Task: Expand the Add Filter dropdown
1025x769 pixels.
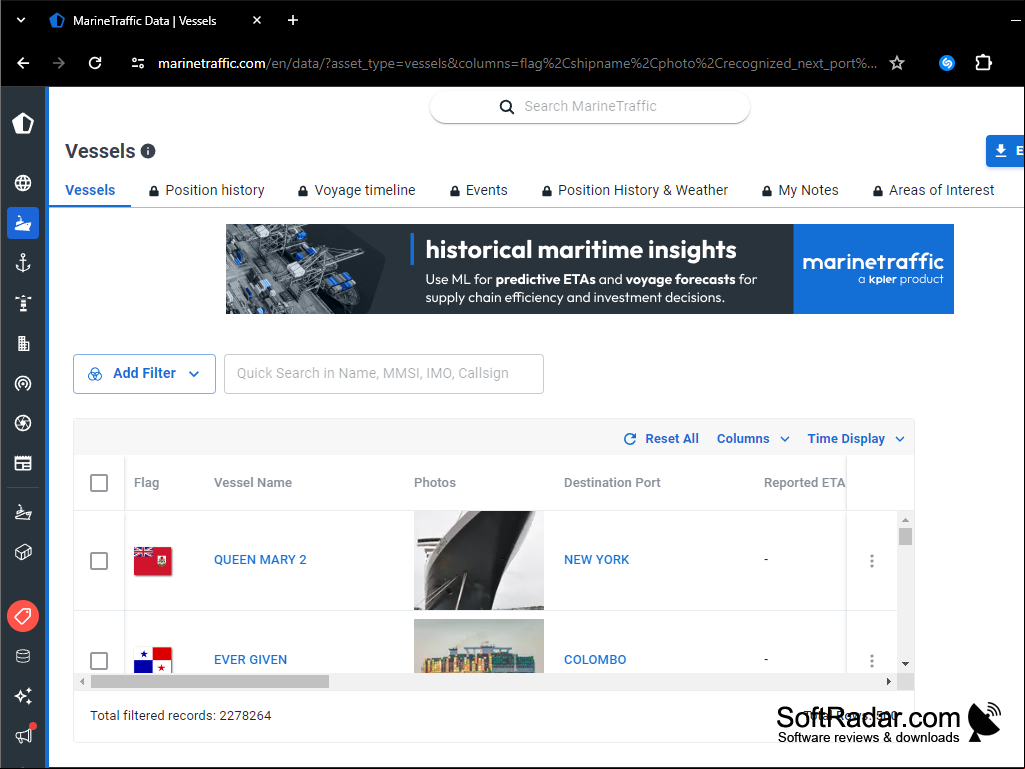Action: (x=144, y=374)
